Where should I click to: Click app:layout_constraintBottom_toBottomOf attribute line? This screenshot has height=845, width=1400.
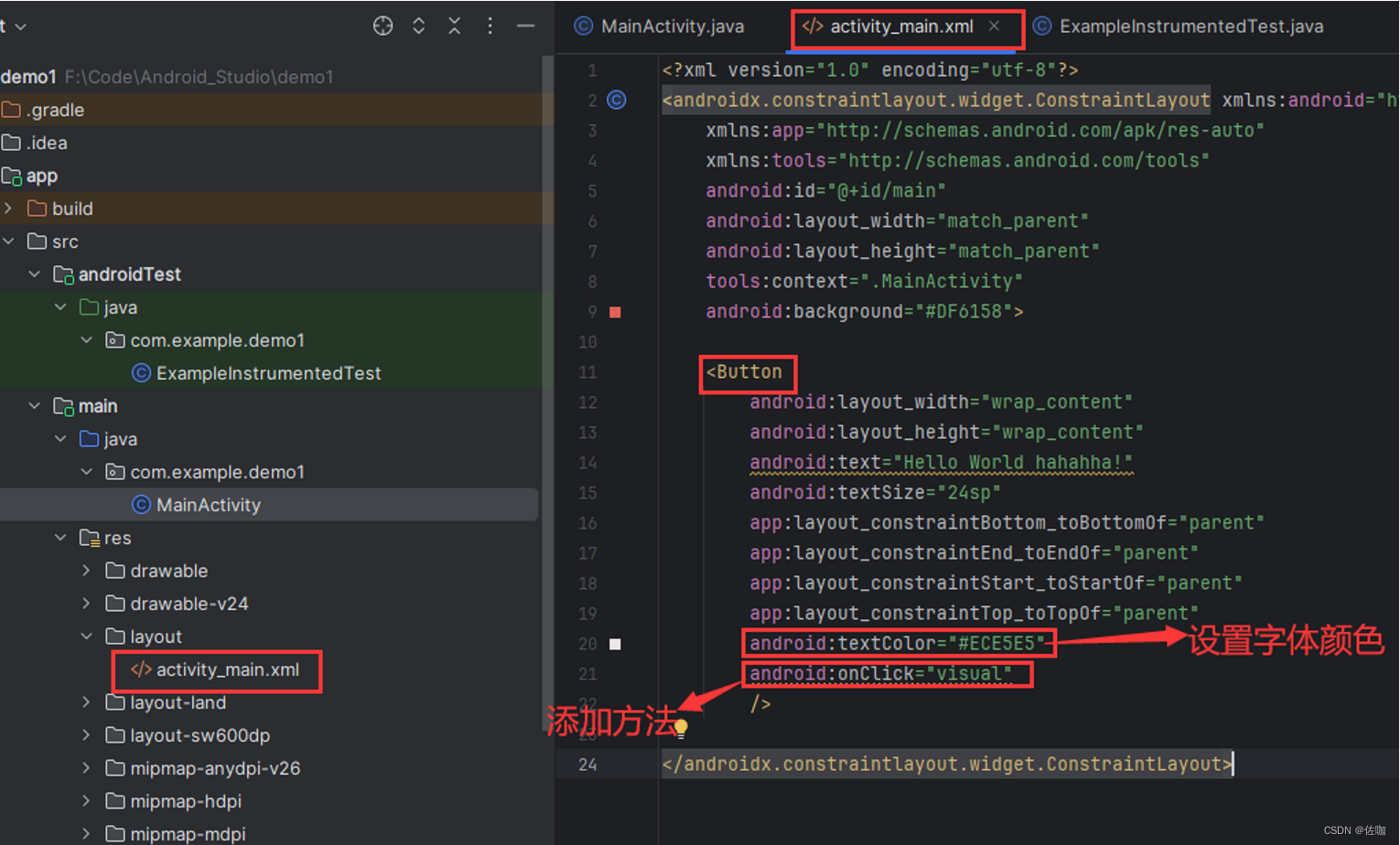pos(1007,523)
